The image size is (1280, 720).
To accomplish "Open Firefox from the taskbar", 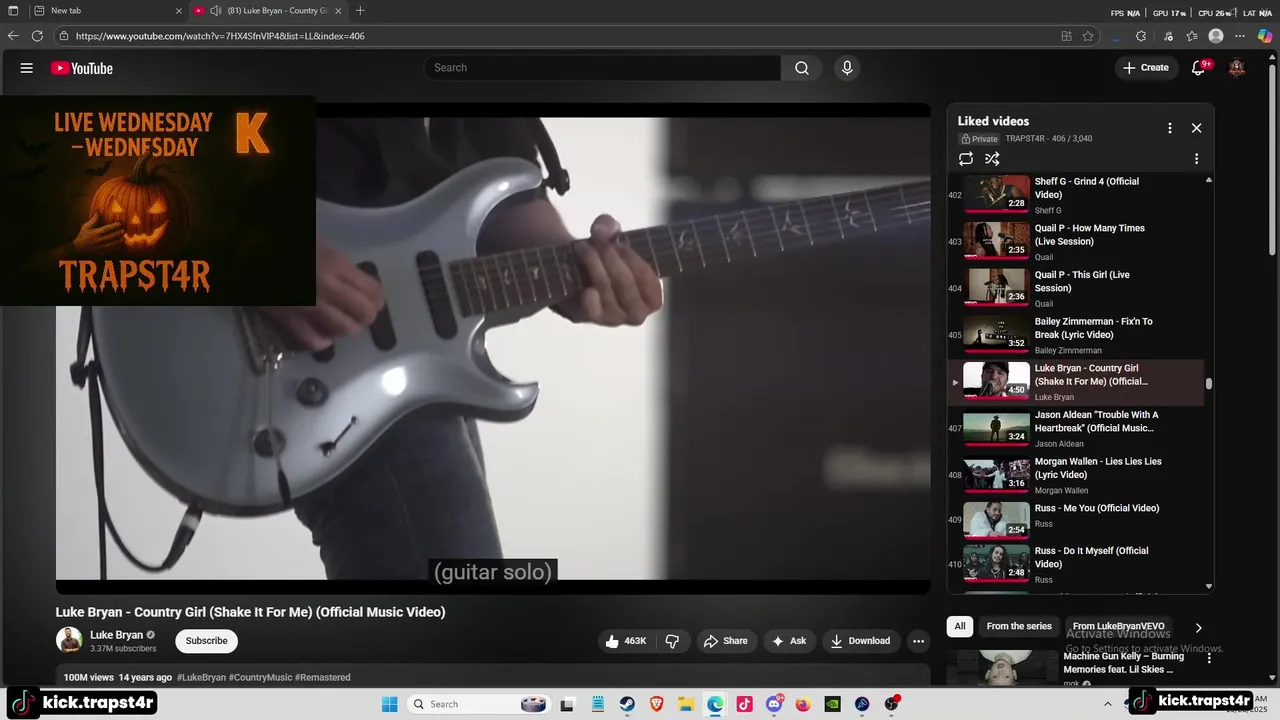I will [x=803, y=704].
